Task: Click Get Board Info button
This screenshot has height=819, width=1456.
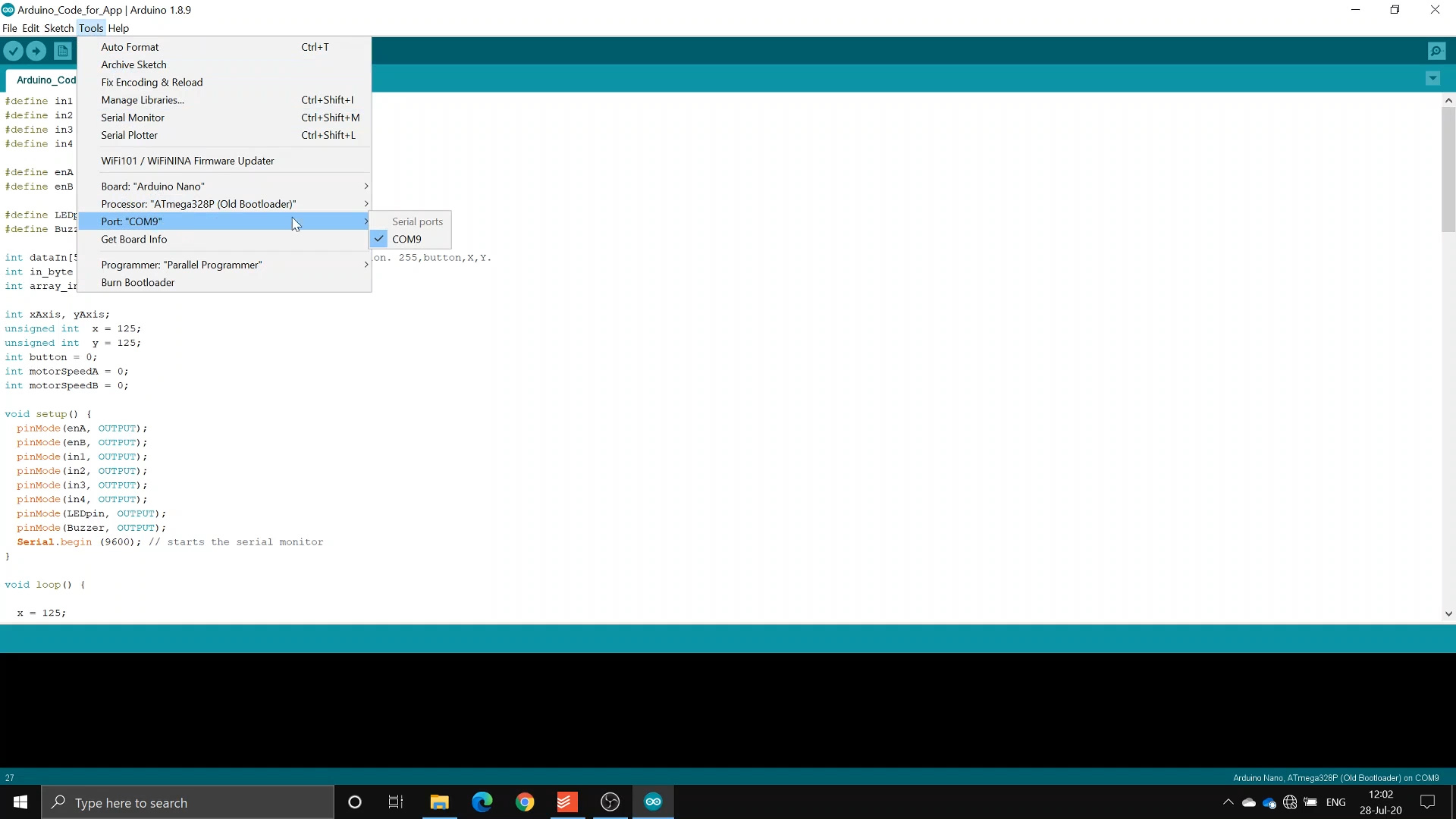Action: coord(133,238)
